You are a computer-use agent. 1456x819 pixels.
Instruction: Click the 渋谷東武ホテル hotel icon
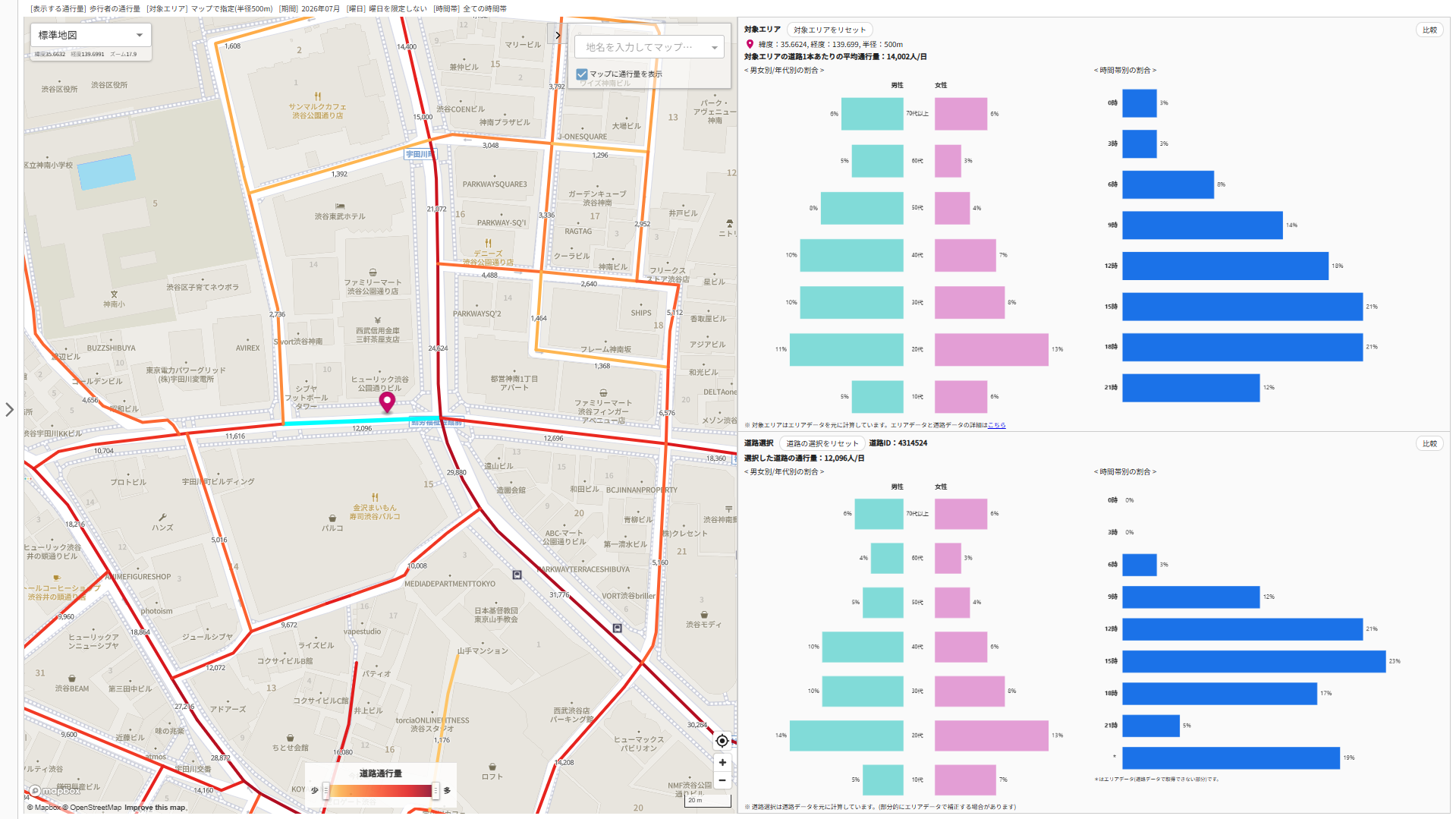(x=340, y=206)
